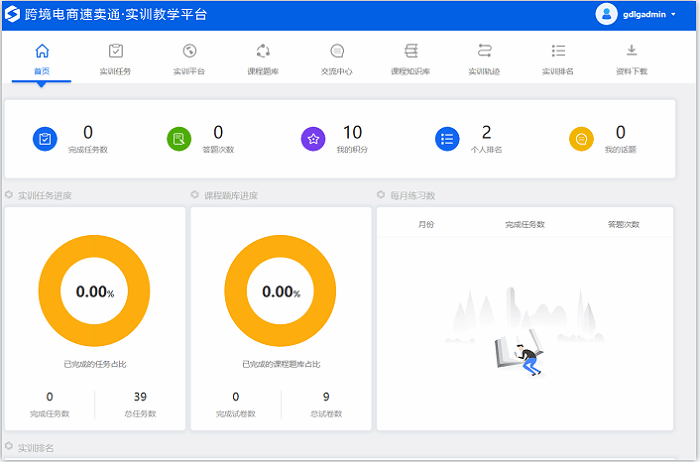The width and height of the screenshot is (700, 462).
Task: Click hexagon icon beside 课程题库进度
Action: [x=195, y=195]
